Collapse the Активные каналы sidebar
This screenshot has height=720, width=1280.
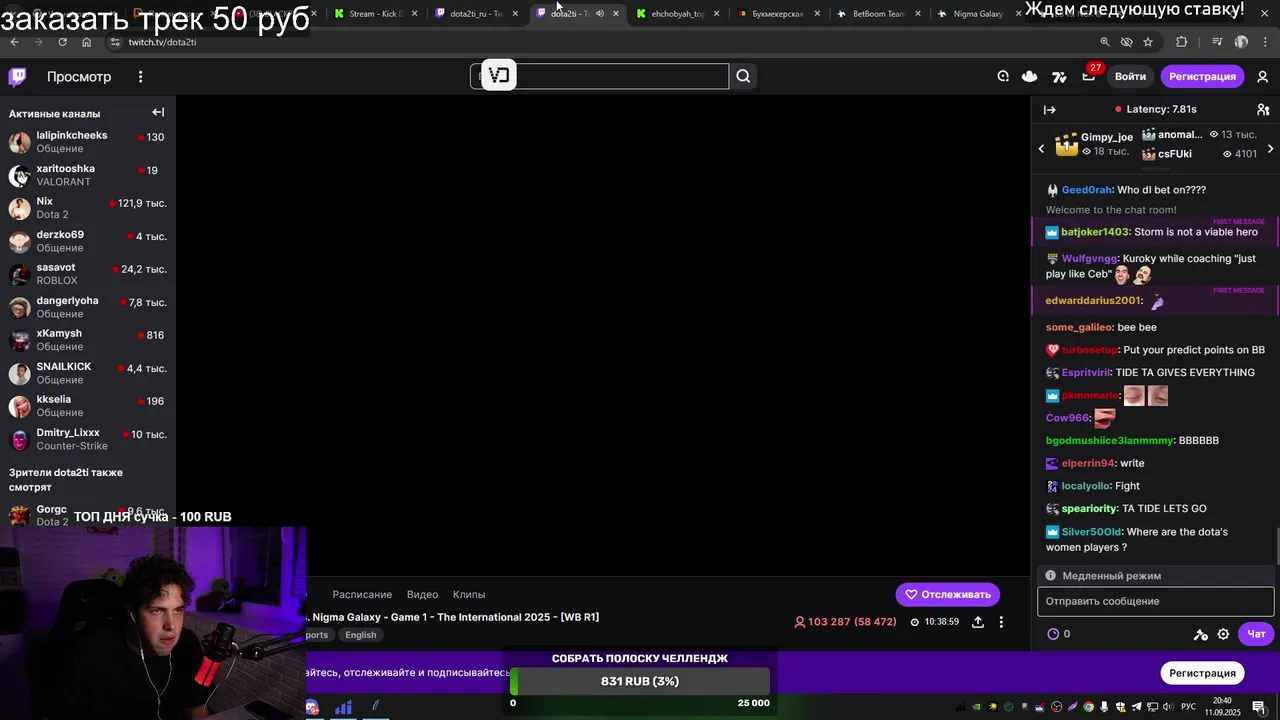(158, 113)
